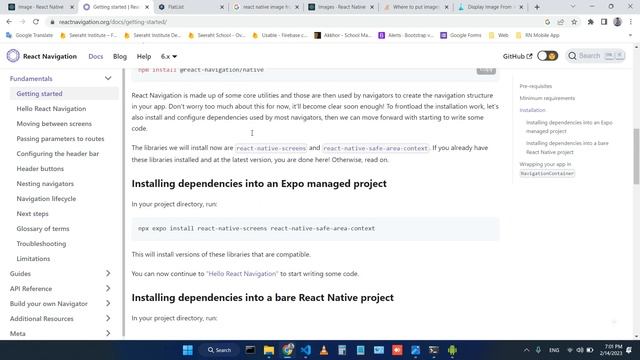Viewport: 640px width, 360px height.
Task: Click the browser Back arrow
Action: point(9,22)
